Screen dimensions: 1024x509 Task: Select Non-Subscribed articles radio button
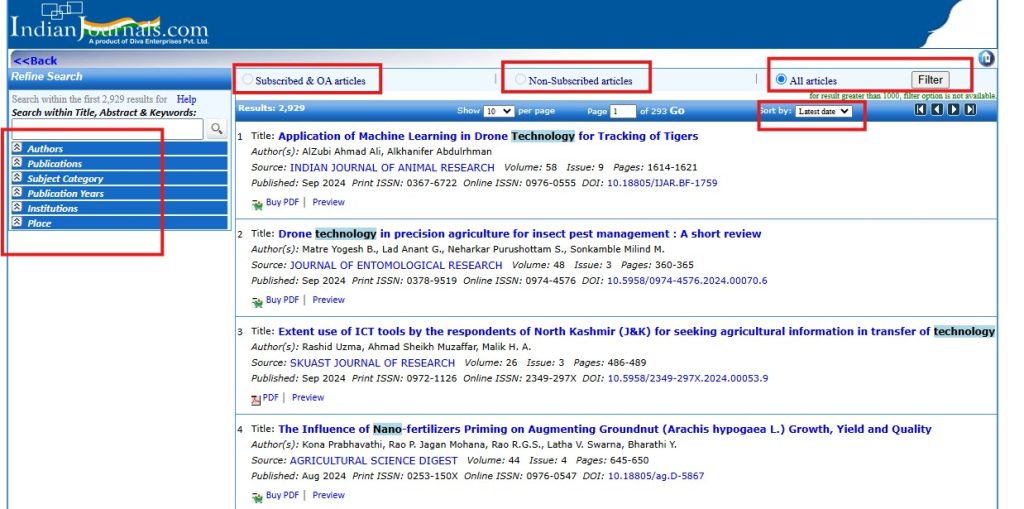520,80
